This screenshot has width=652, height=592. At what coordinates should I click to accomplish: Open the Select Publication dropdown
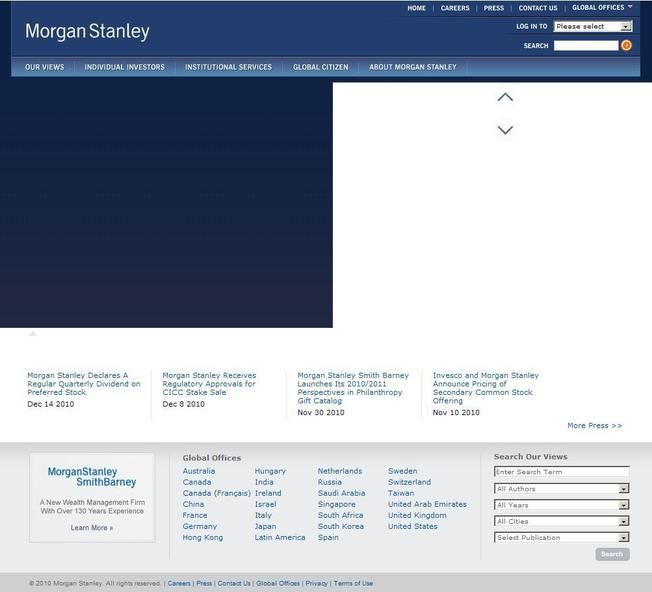561,538
